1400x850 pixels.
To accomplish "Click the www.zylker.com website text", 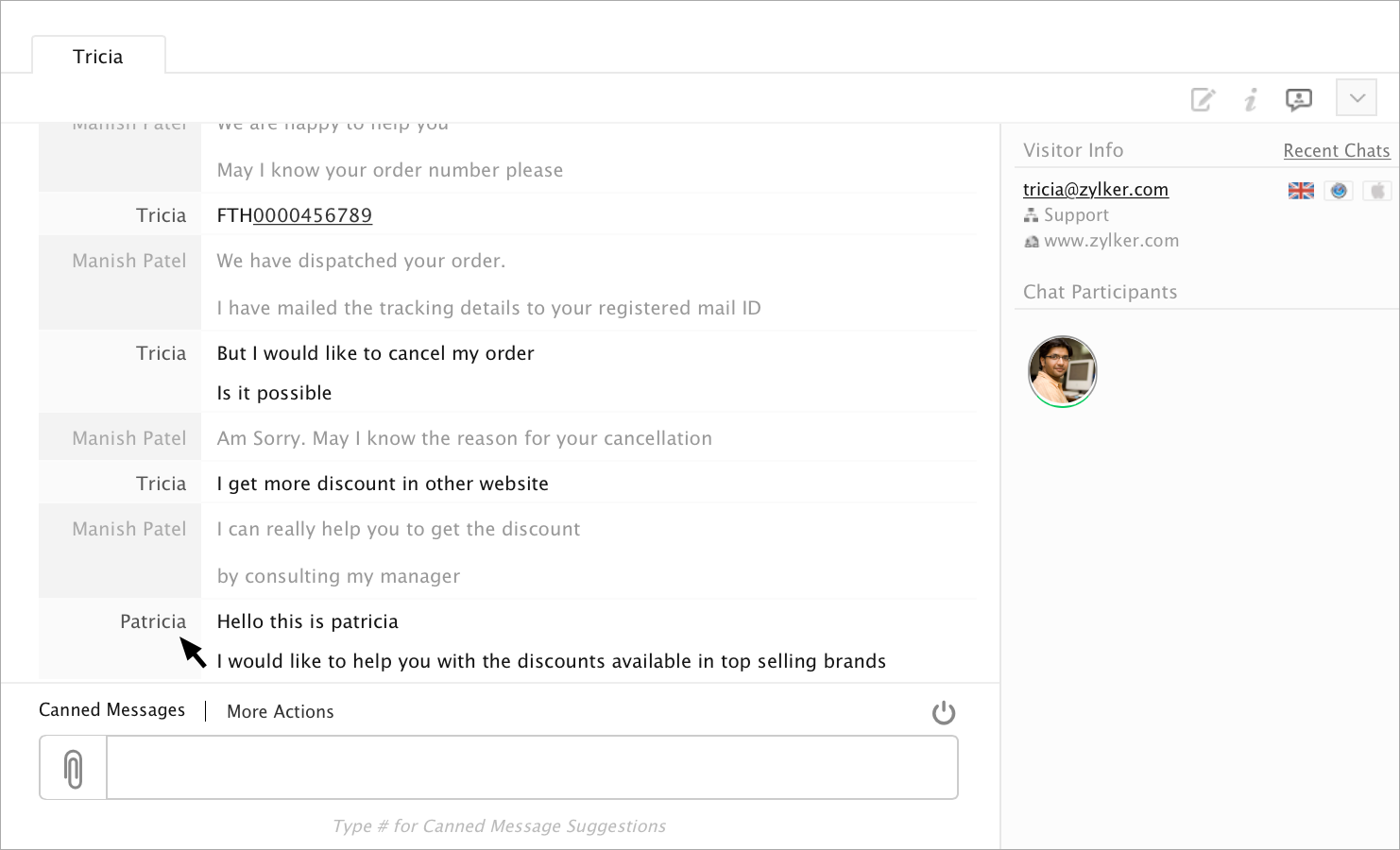I will point(1111,241).
